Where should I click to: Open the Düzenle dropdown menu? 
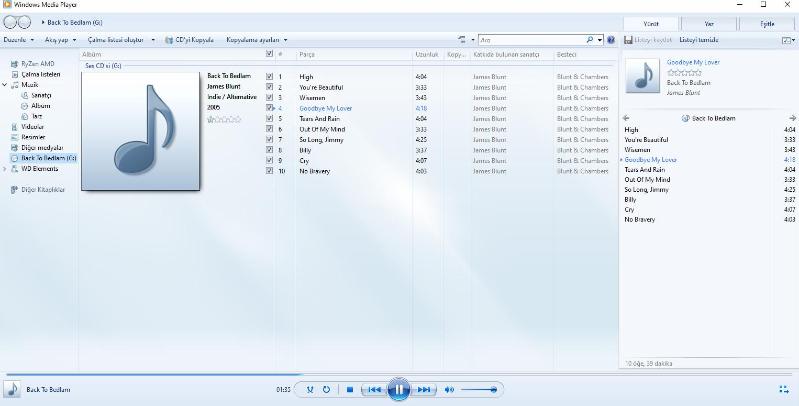19,40
